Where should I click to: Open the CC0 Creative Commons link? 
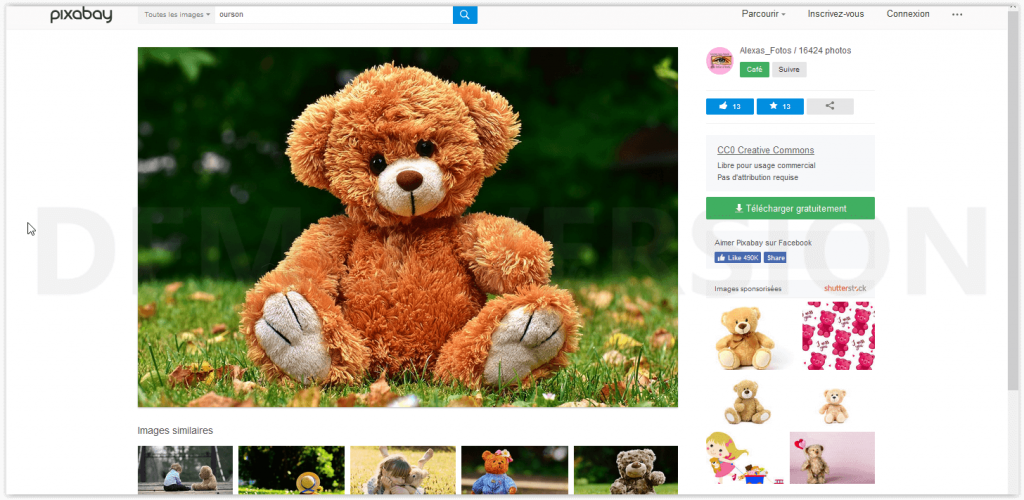pos(765,150)
